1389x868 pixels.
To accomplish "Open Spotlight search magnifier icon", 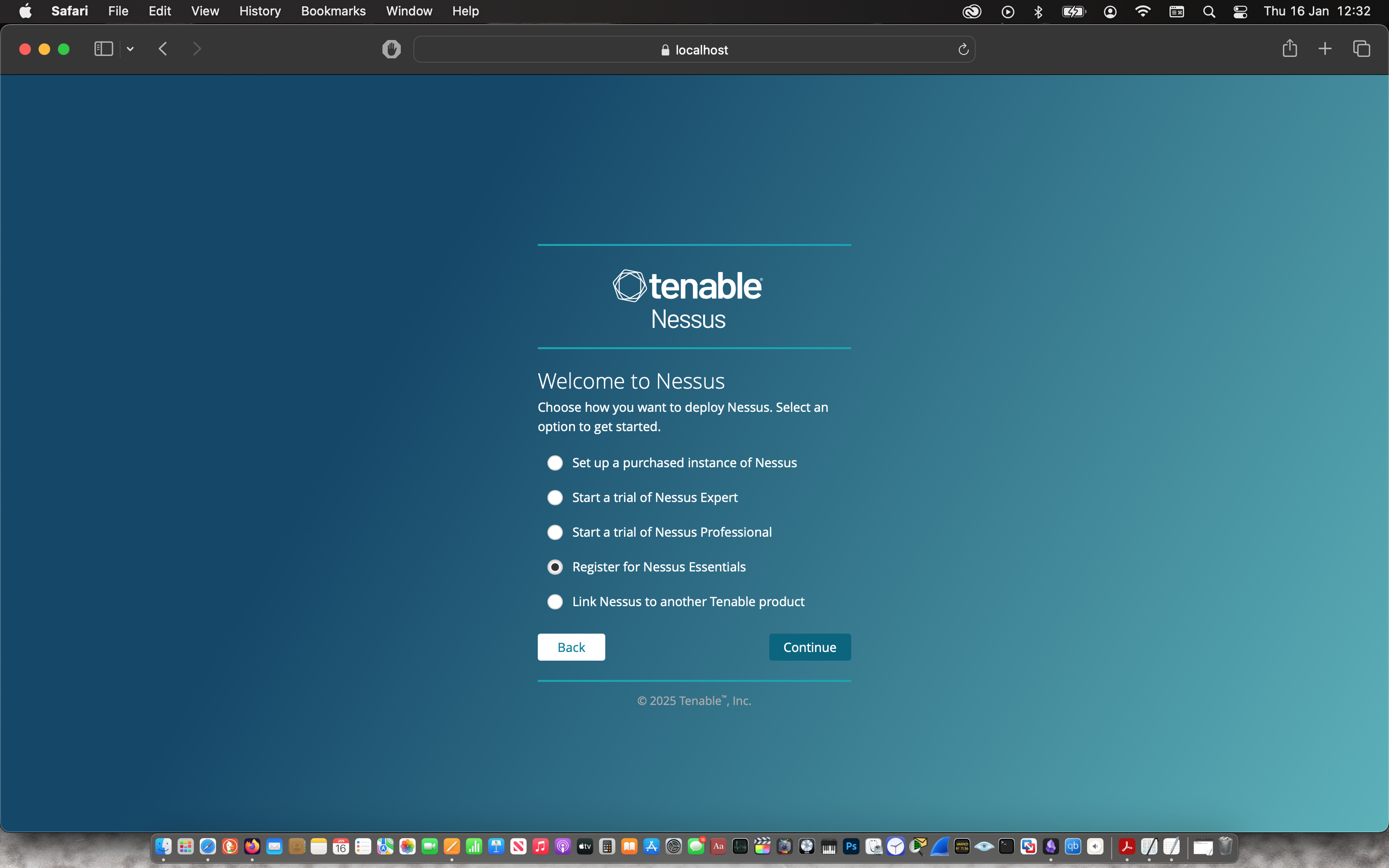I will coord(1209,12).
